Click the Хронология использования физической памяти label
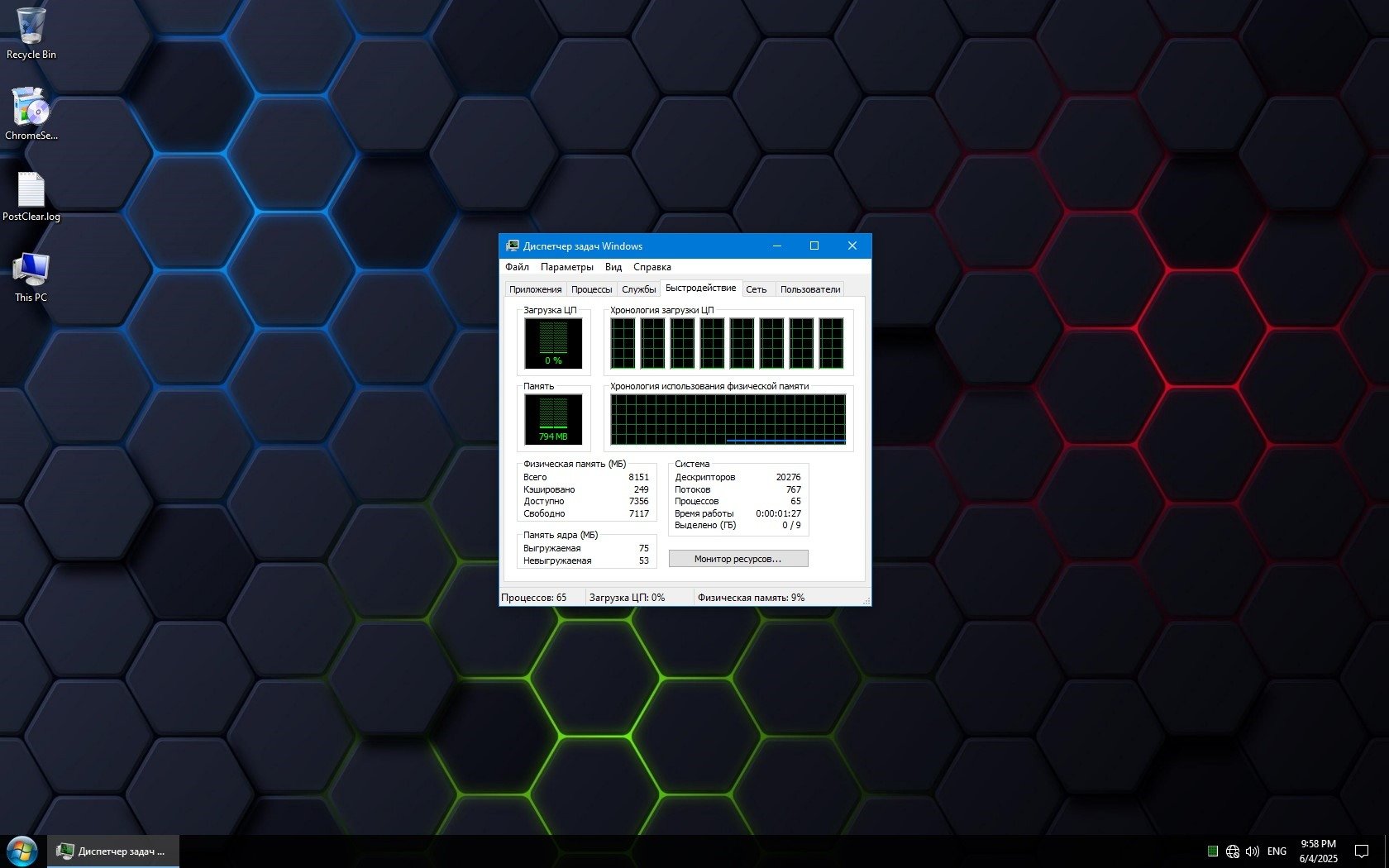This screenshot has height=868, width=1389. [709, 386]
